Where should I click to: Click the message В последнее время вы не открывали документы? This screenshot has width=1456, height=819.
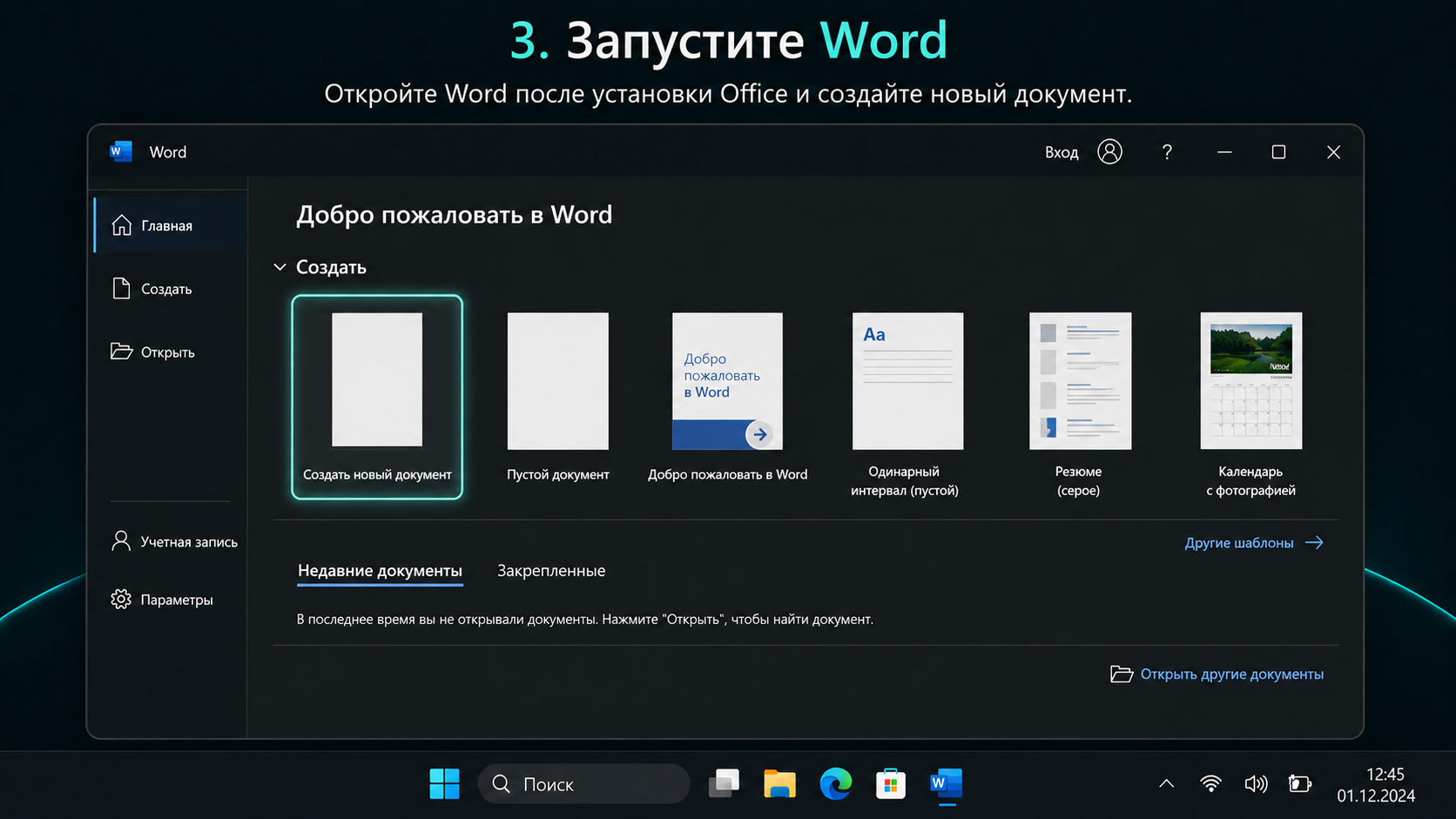pyautogui.click(x=448, y=620)
